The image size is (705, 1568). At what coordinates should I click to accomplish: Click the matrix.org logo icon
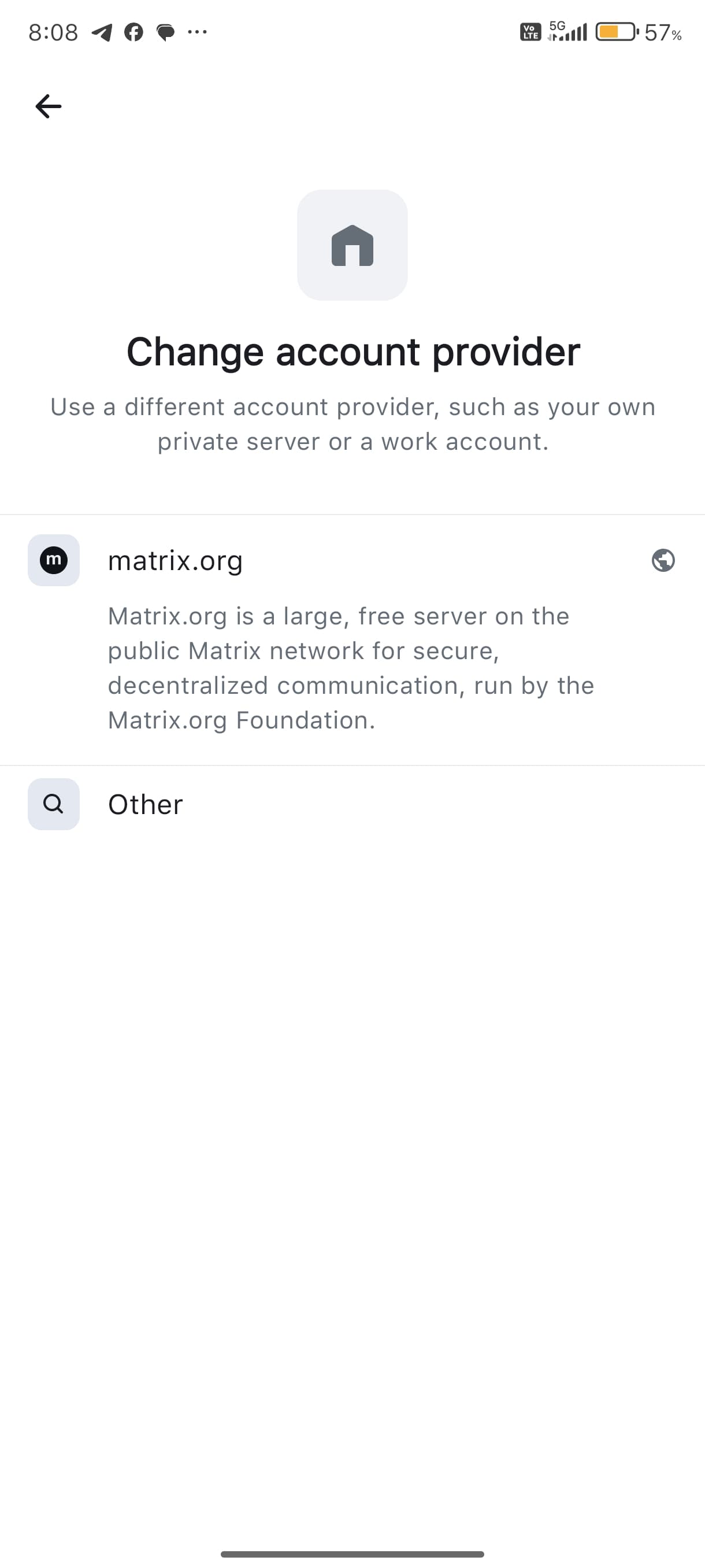coord(54,560)
